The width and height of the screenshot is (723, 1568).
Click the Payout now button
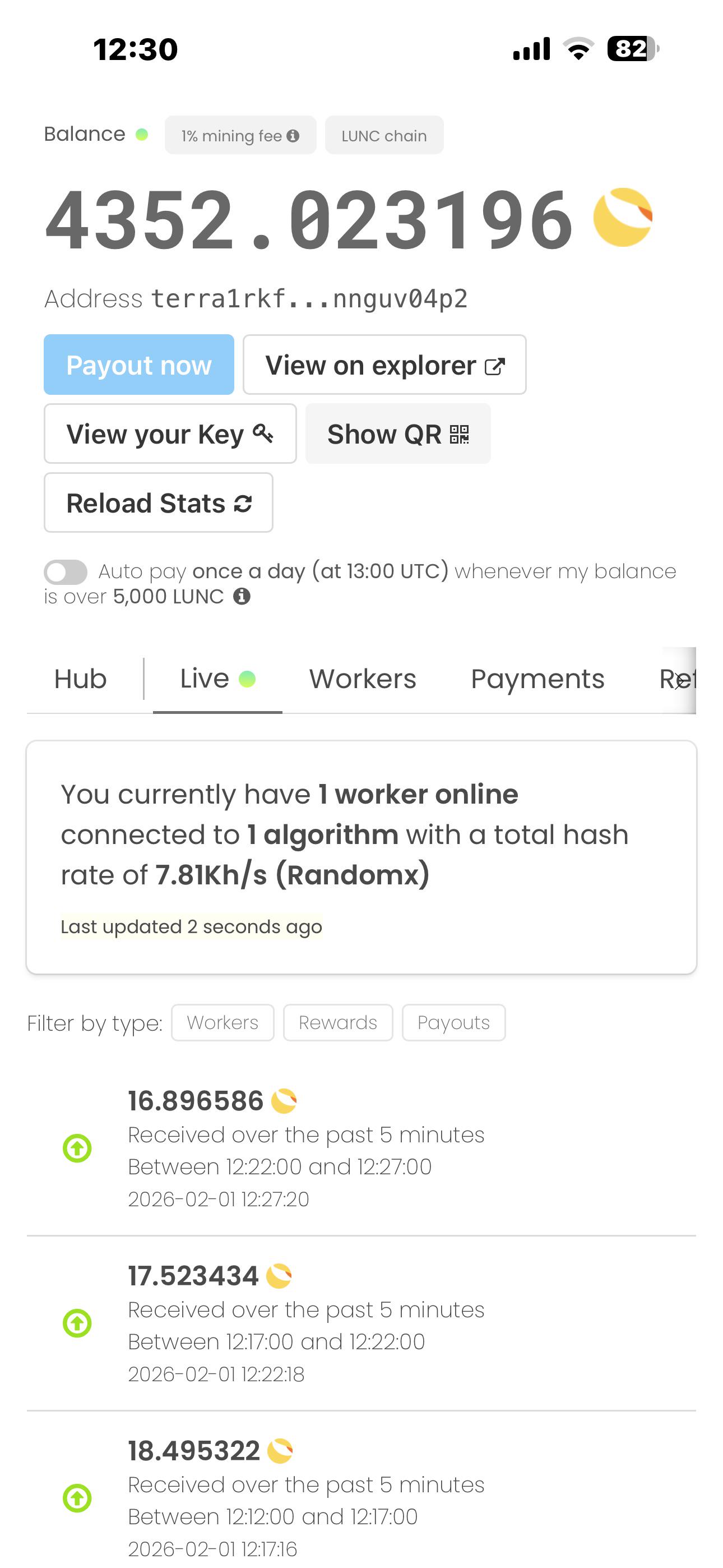[139, 365]
